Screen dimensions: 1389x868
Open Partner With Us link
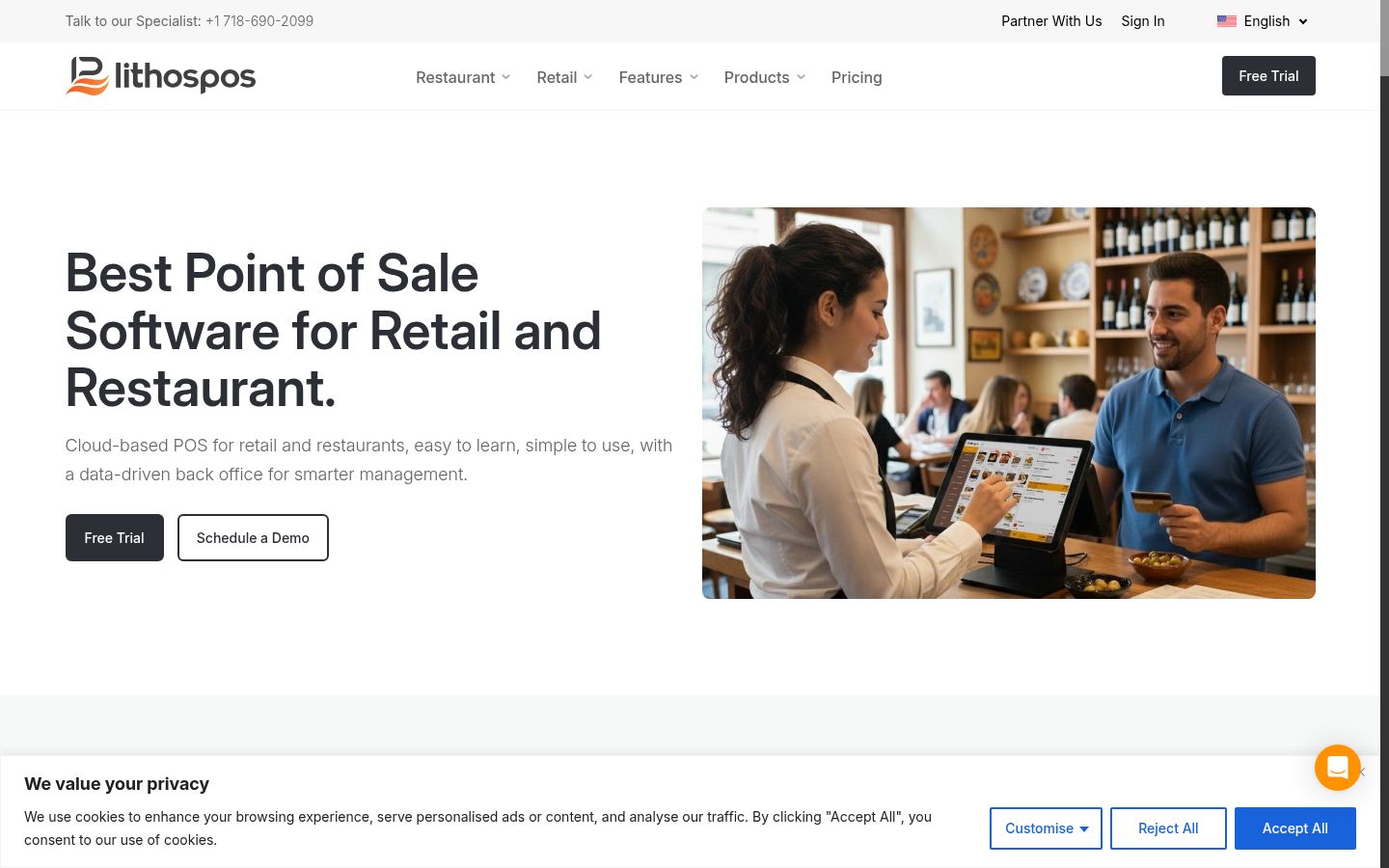coord(1051,21)
